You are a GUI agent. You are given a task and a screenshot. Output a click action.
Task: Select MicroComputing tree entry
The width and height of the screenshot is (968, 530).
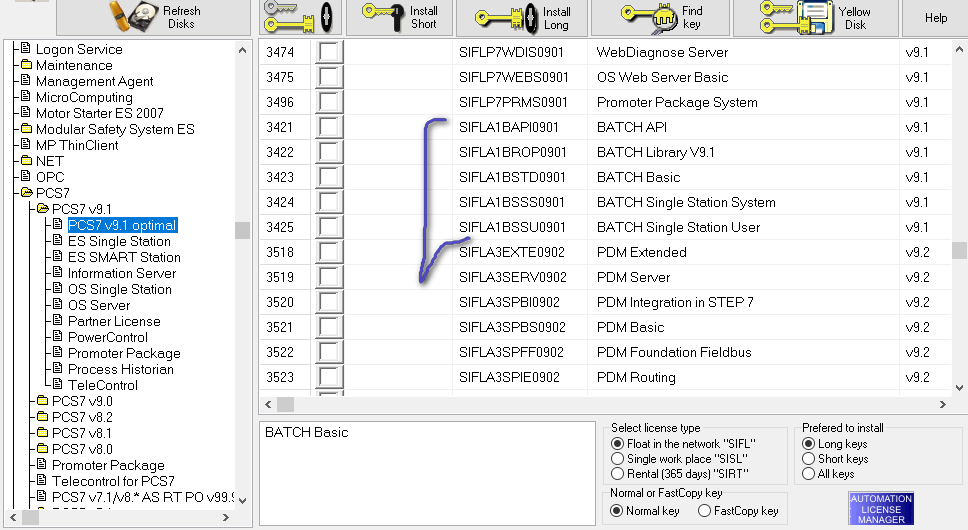point(84,97)
